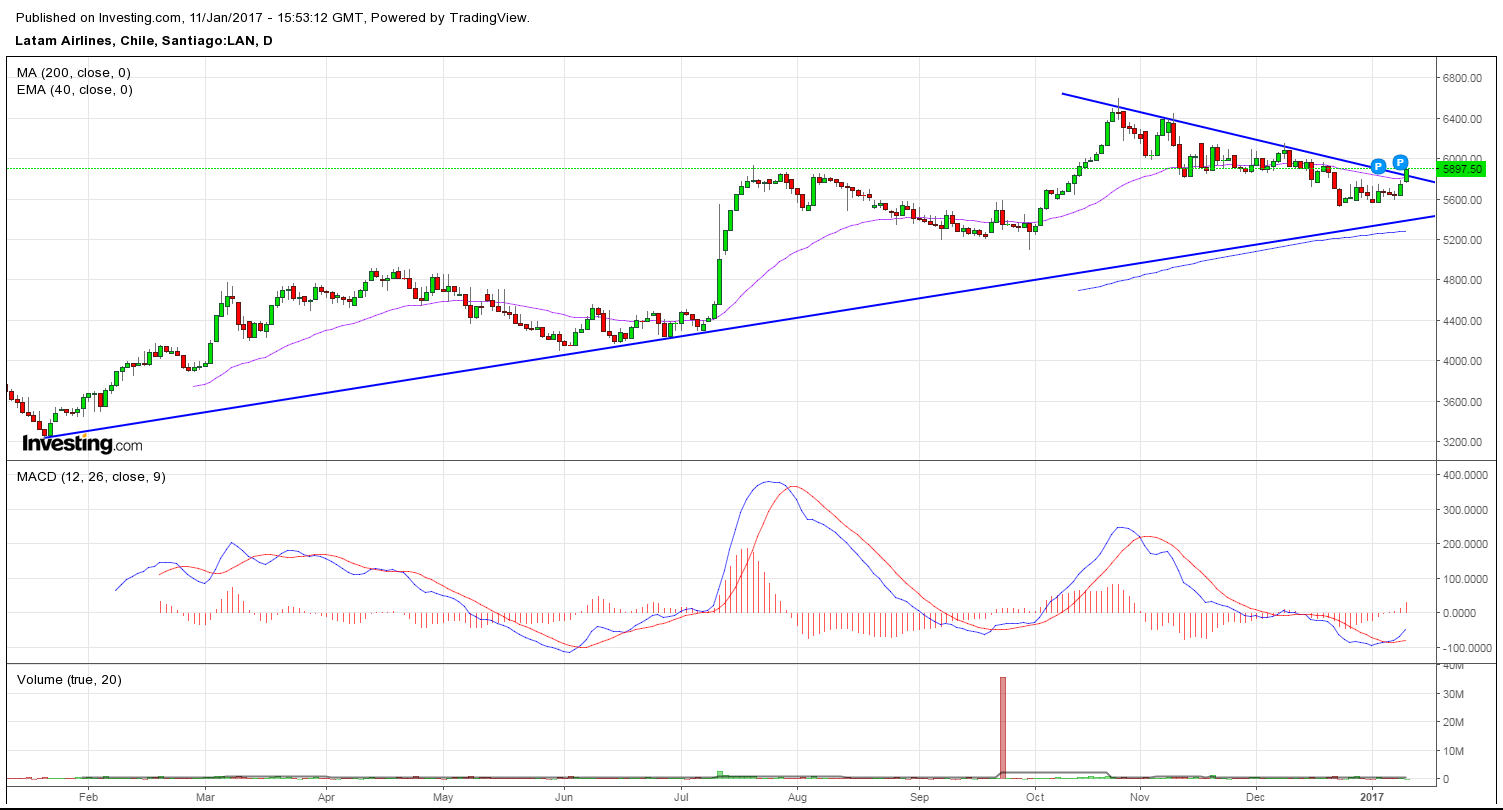Screen dimensions: 1503x810
Task: Click the Volume (true, 20) label
Action: 69,680
